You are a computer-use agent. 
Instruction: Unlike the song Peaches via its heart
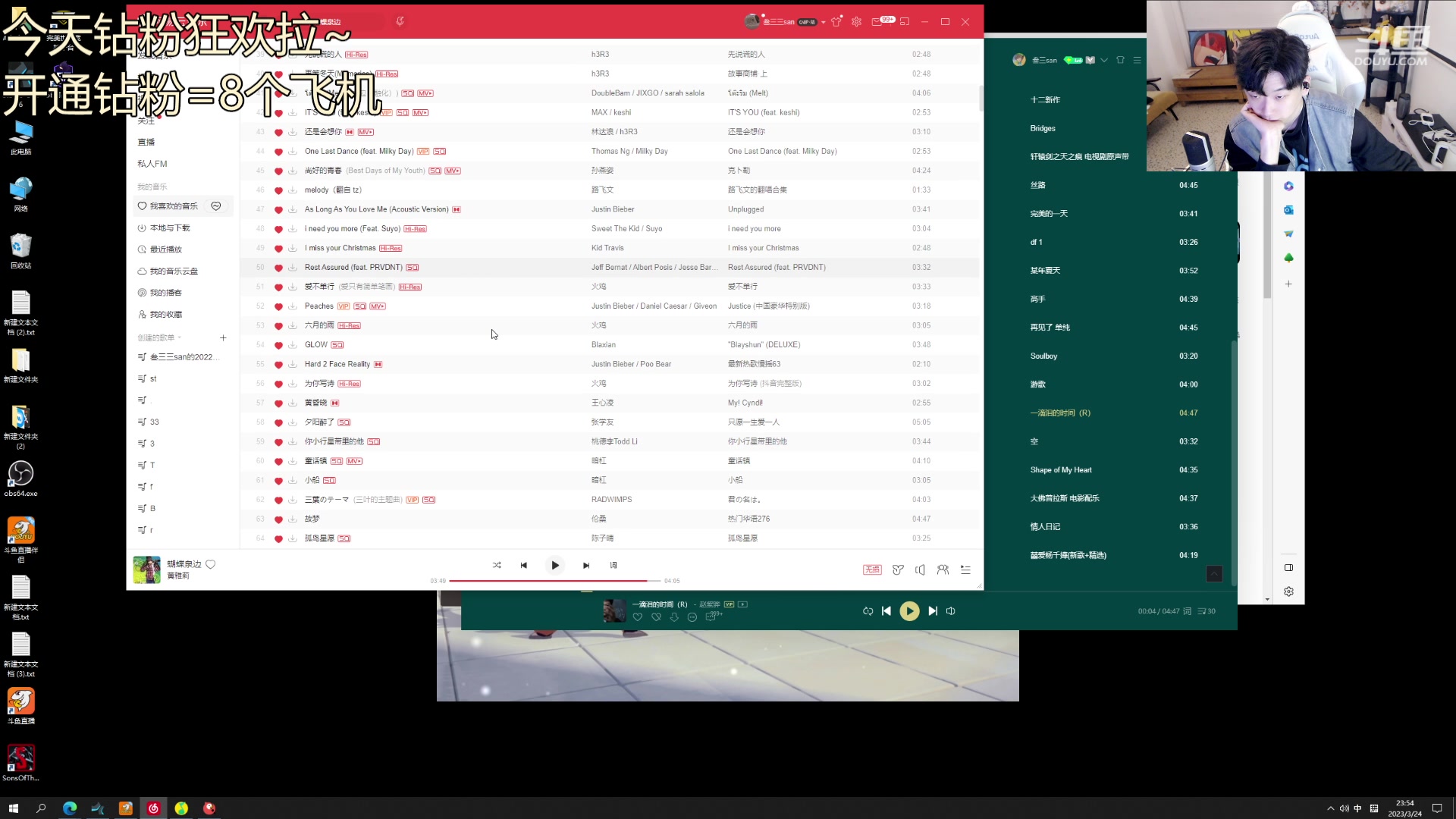point(278,306)
